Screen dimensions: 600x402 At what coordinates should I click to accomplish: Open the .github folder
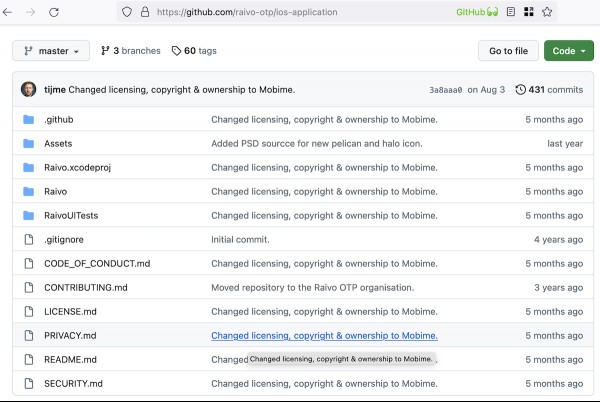point(59,119)
